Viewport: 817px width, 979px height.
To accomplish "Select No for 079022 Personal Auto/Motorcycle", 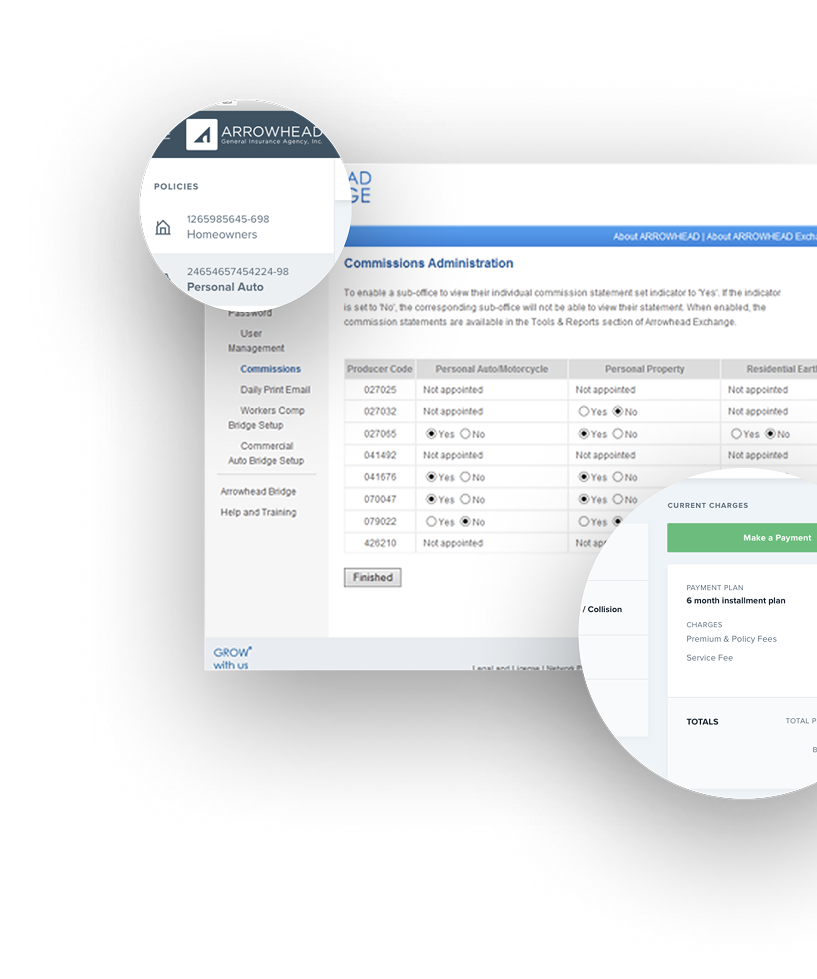I will click(x=465, y=521).
